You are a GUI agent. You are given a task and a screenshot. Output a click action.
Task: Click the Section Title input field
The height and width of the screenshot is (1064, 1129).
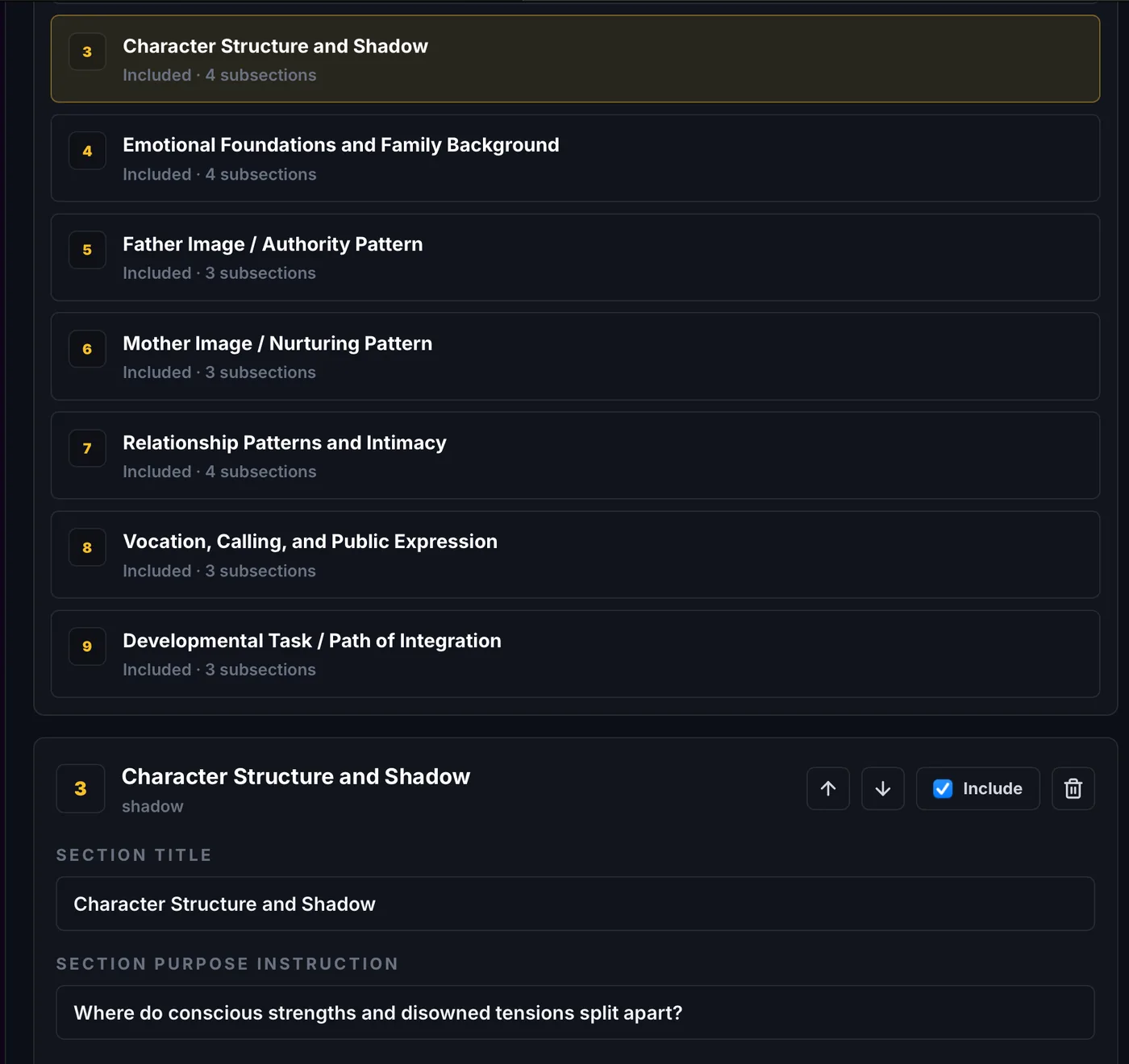[575, 904]
